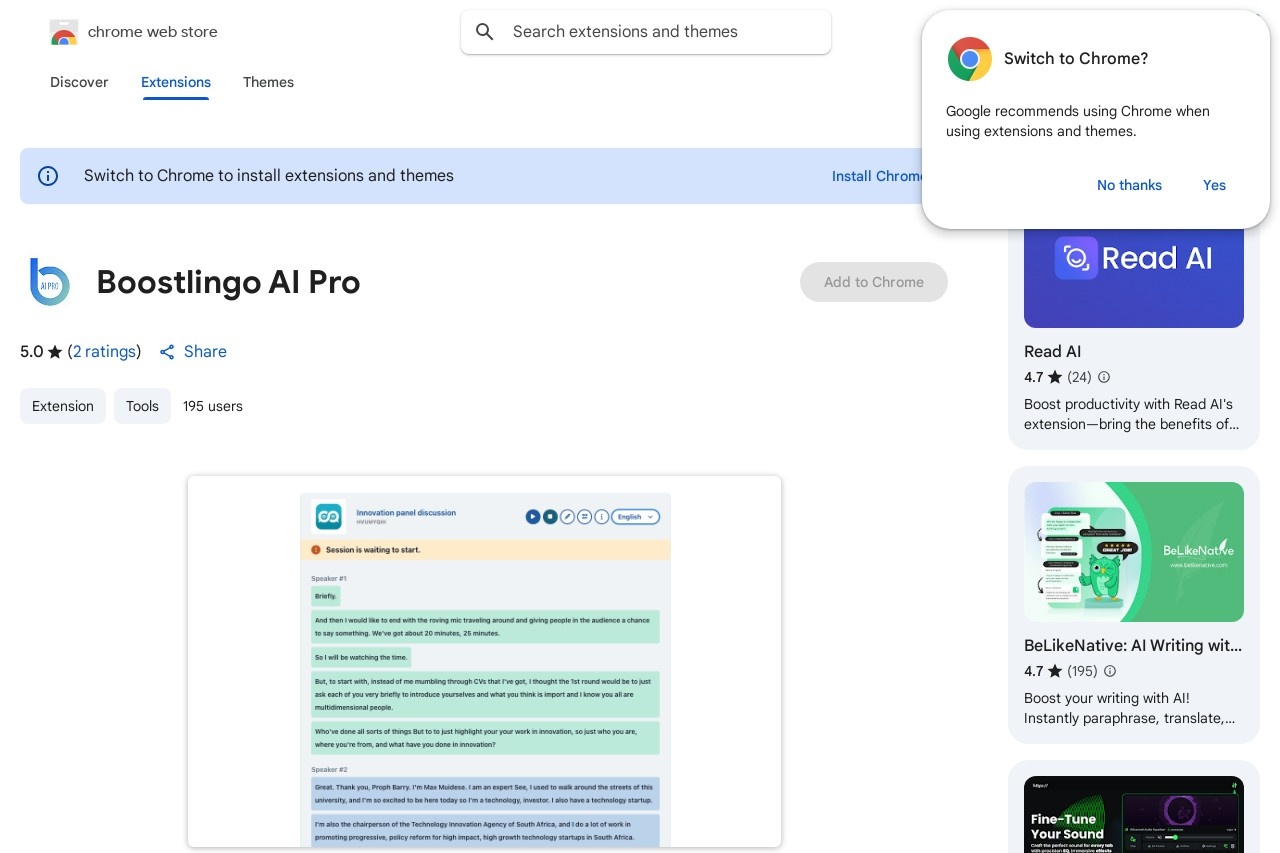Screen dimensions: 1280x853
Task: Click the Read AI 4.7 rating text
Action: [1043, 377]
